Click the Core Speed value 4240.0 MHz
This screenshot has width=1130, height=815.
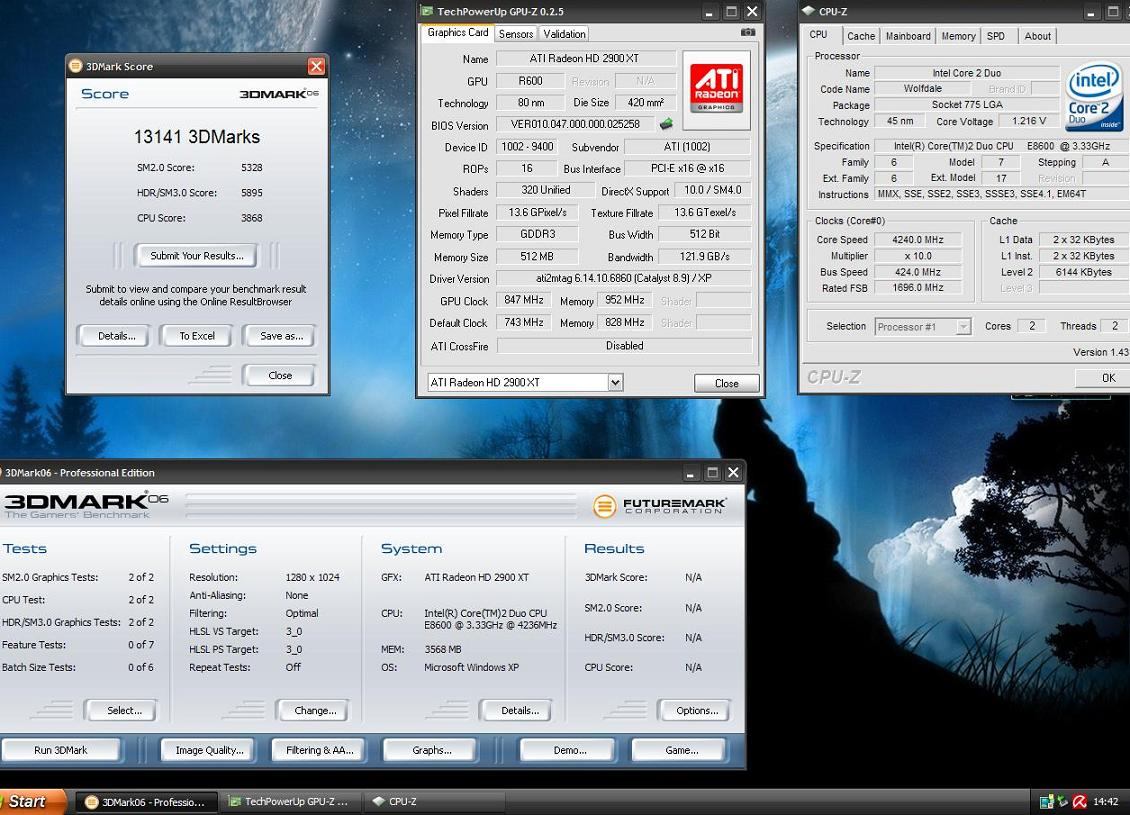click(917, 239)
